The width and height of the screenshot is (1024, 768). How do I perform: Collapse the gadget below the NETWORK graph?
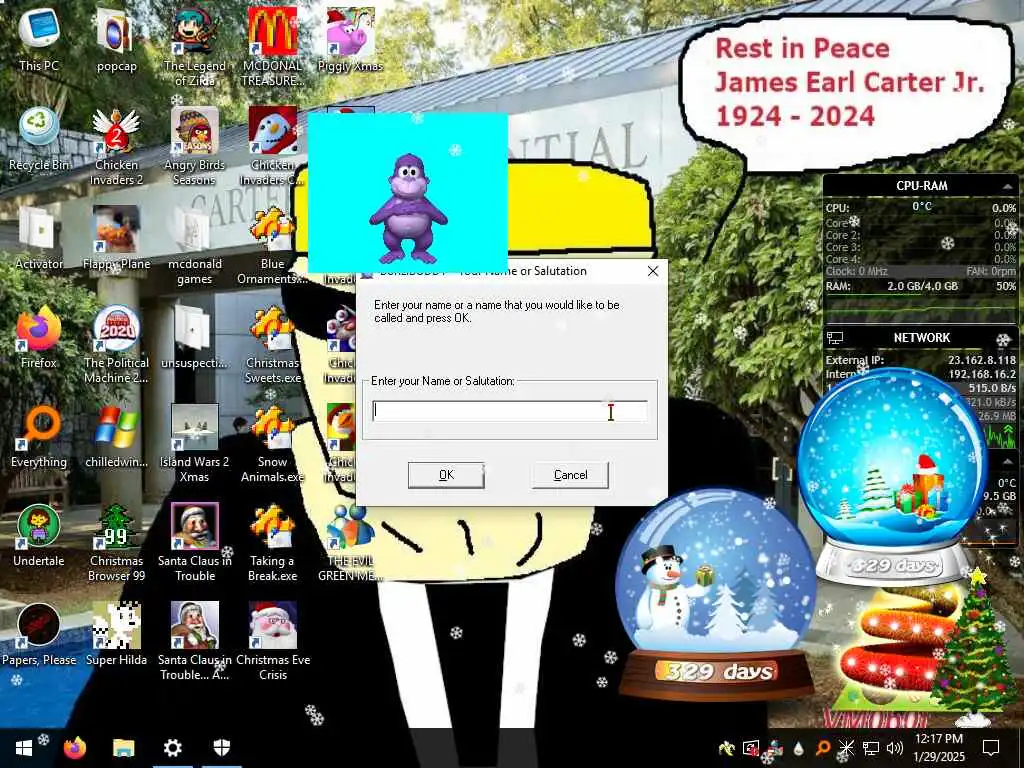(x=1007, y=462)
